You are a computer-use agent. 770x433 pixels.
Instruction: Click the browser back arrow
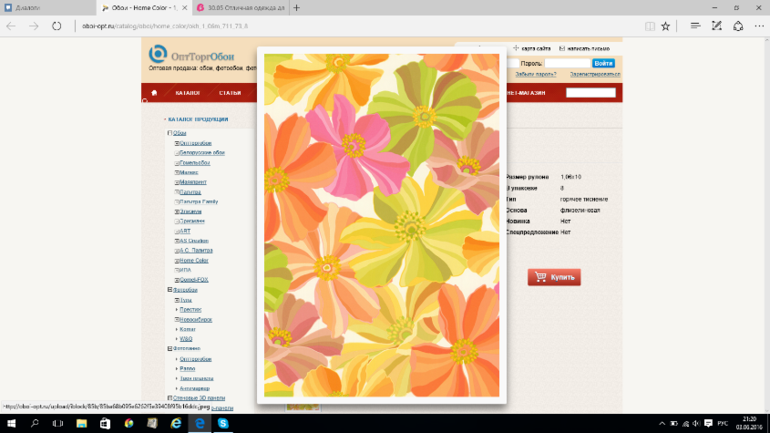tap(12, 26)
